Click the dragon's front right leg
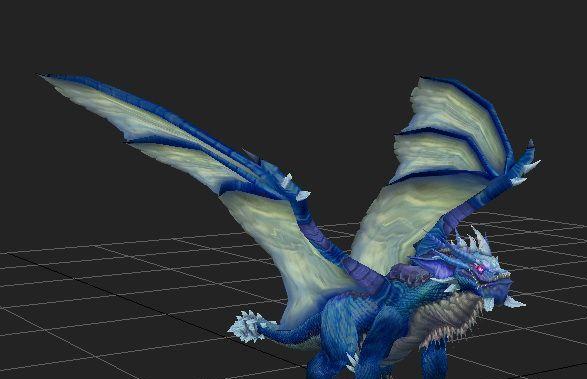Screen dimensions: 587x379 tap(434, 359)
